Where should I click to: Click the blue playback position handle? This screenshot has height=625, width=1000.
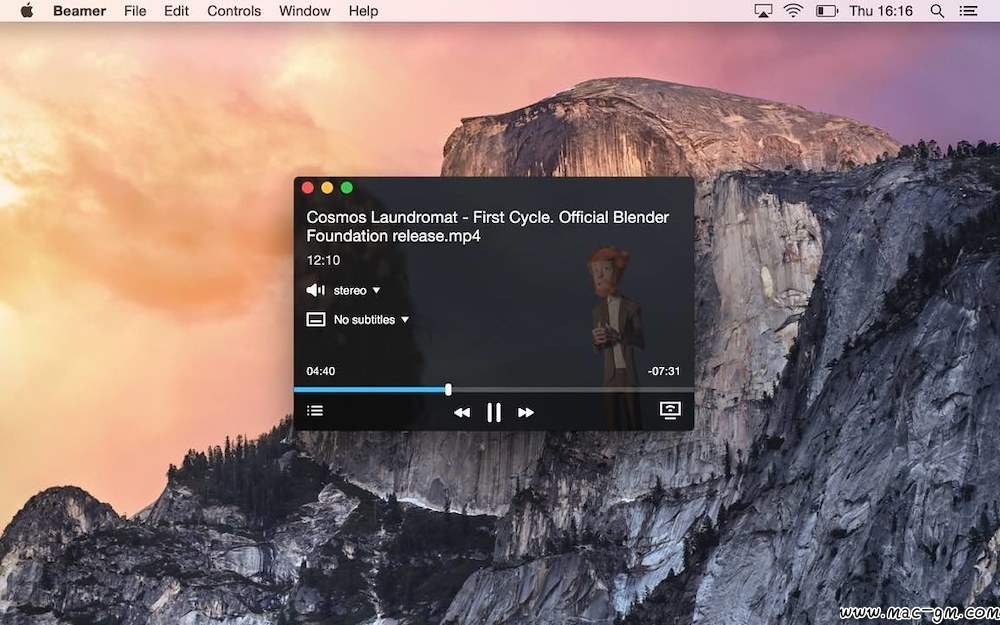coord(448,389)
